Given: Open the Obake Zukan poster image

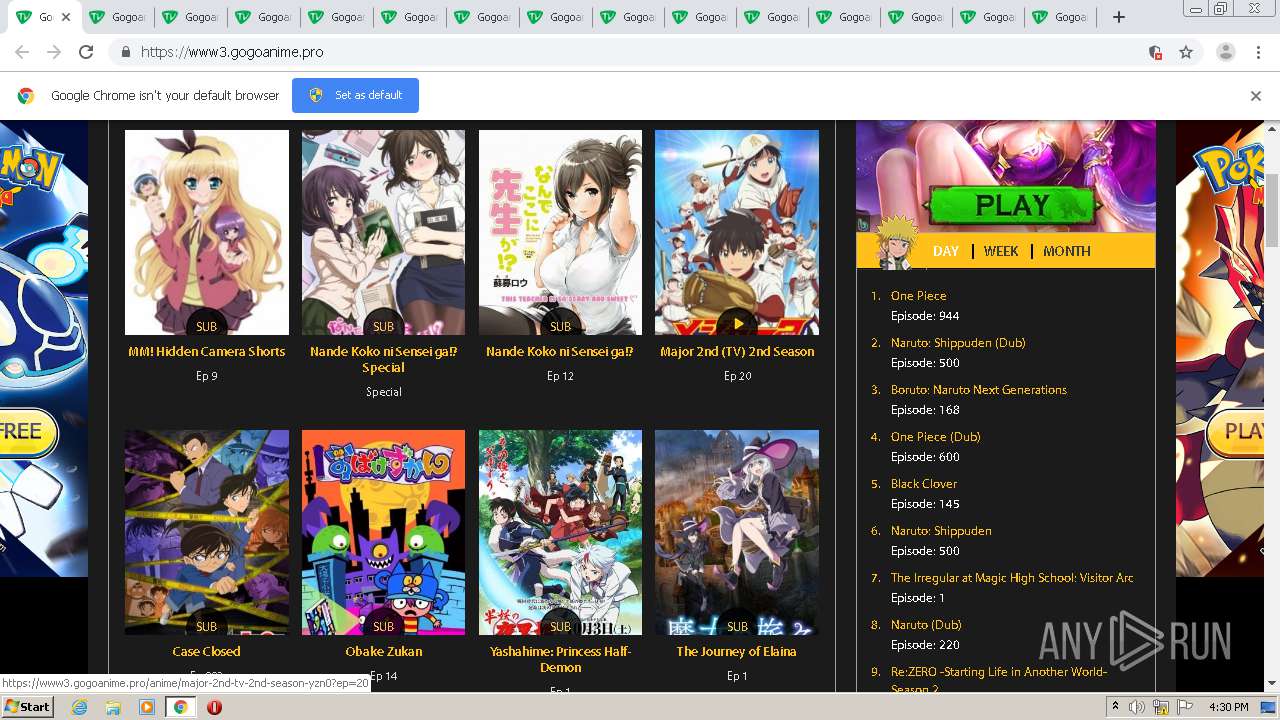Looking at the screenshot, I should coord(383,532).
